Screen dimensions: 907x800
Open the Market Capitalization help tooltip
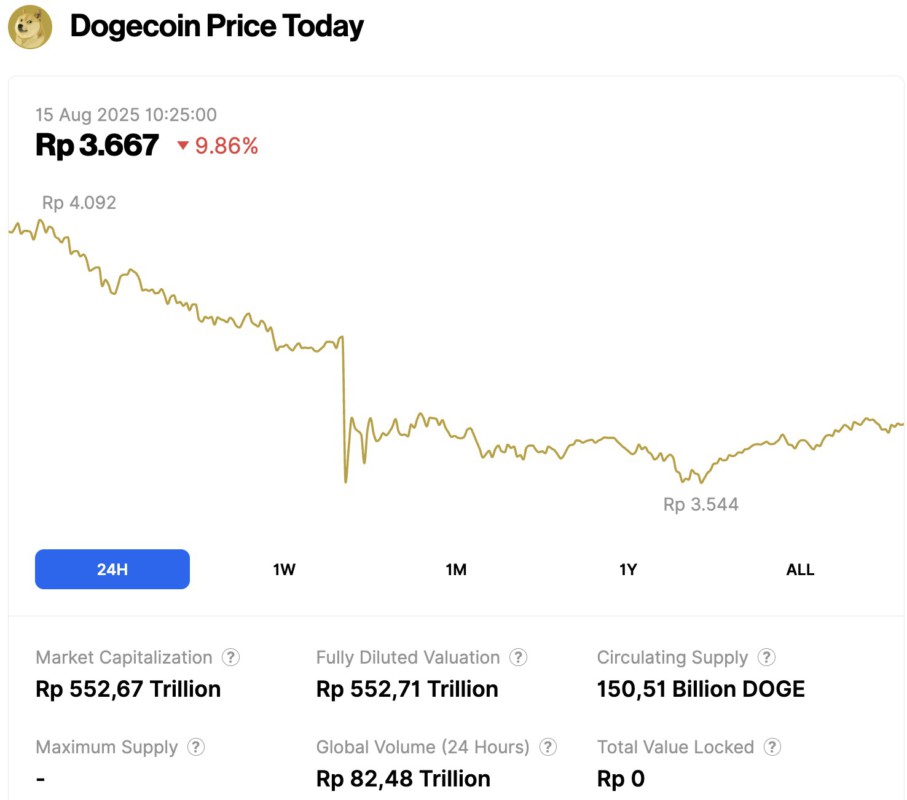click(231, 657)
